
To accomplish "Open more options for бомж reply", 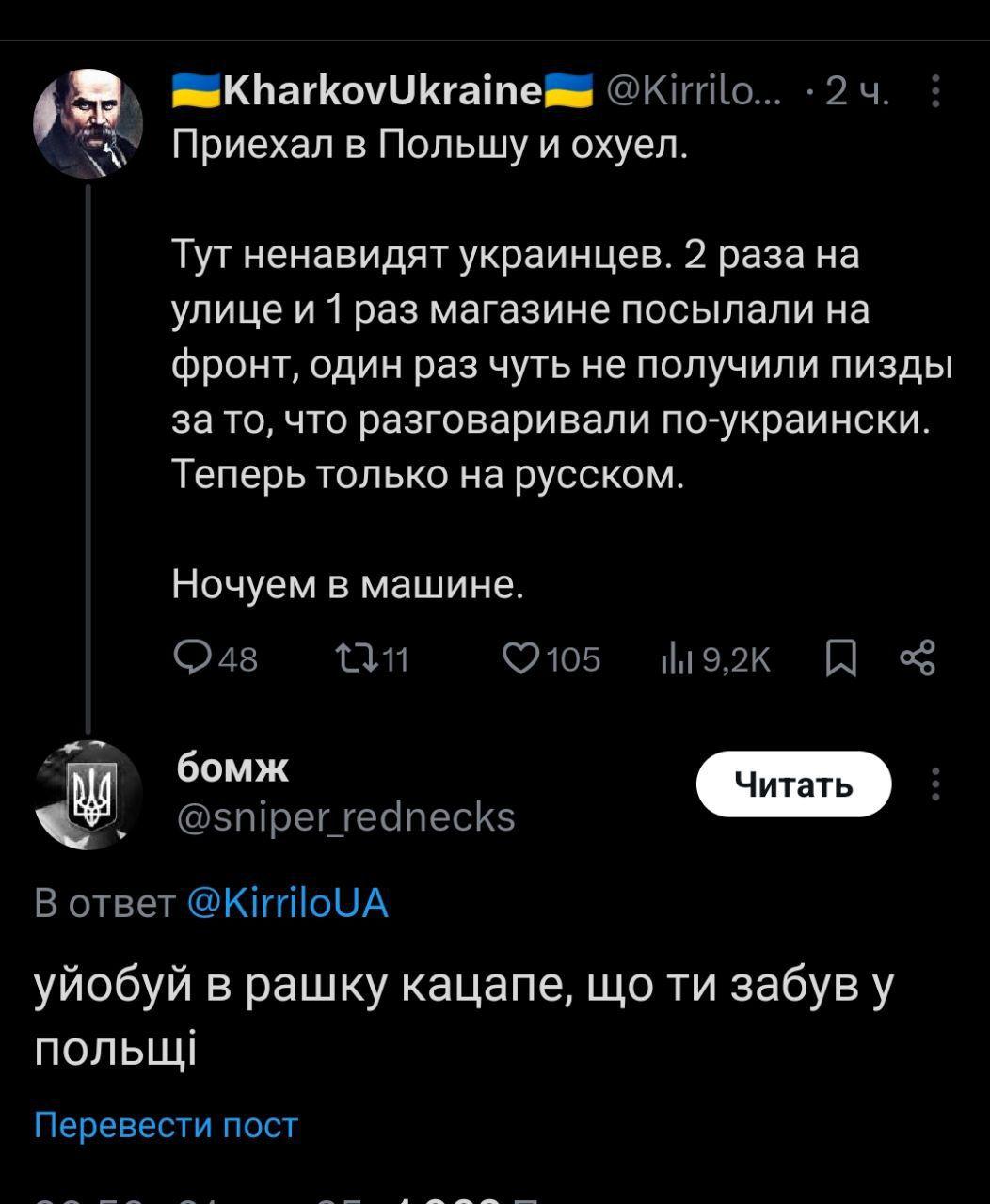I will pyautogui.click(x=934, y=784).
